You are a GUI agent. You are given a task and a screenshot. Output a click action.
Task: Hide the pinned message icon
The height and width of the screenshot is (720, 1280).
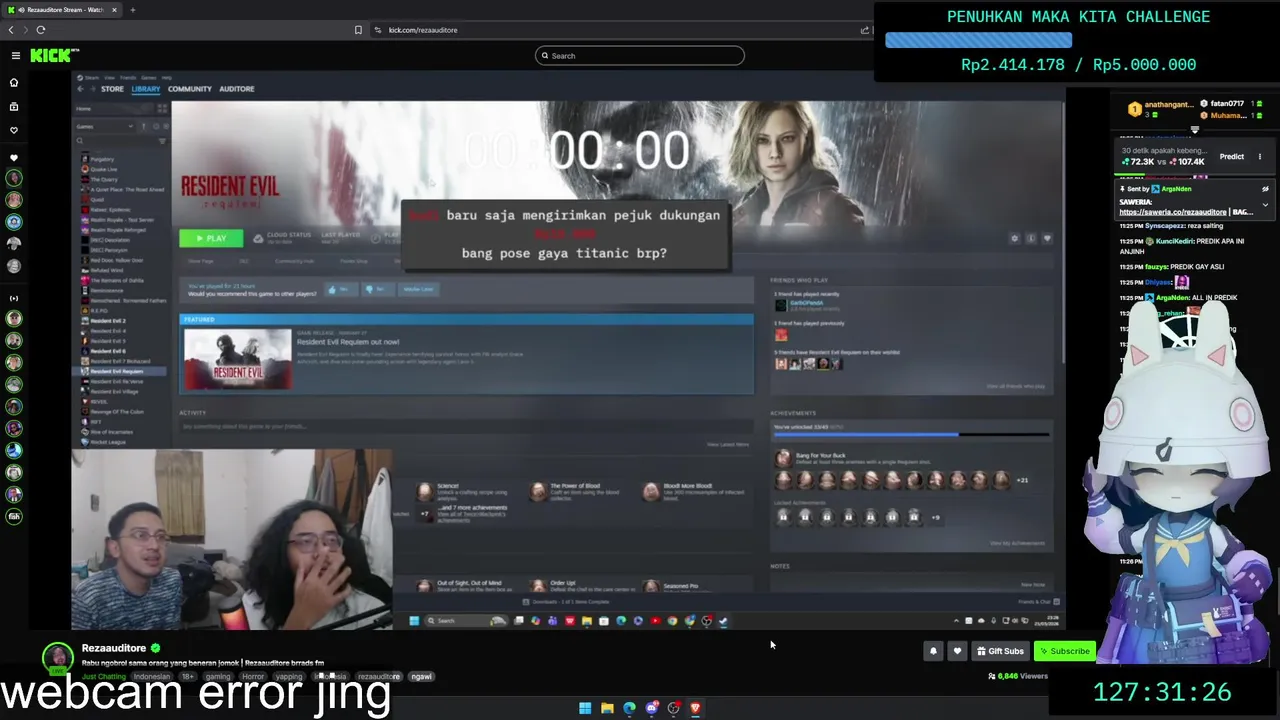coord(1265,189)
